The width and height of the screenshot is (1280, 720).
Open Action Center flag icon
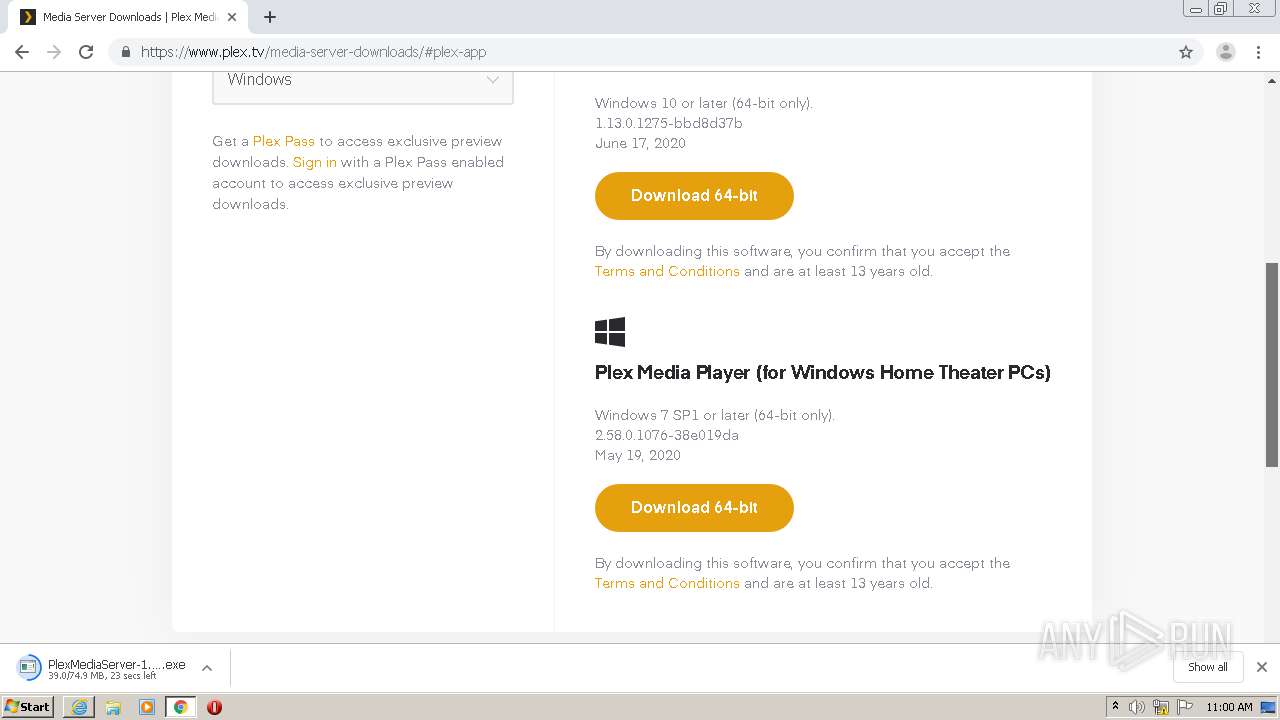point(1185,707)
